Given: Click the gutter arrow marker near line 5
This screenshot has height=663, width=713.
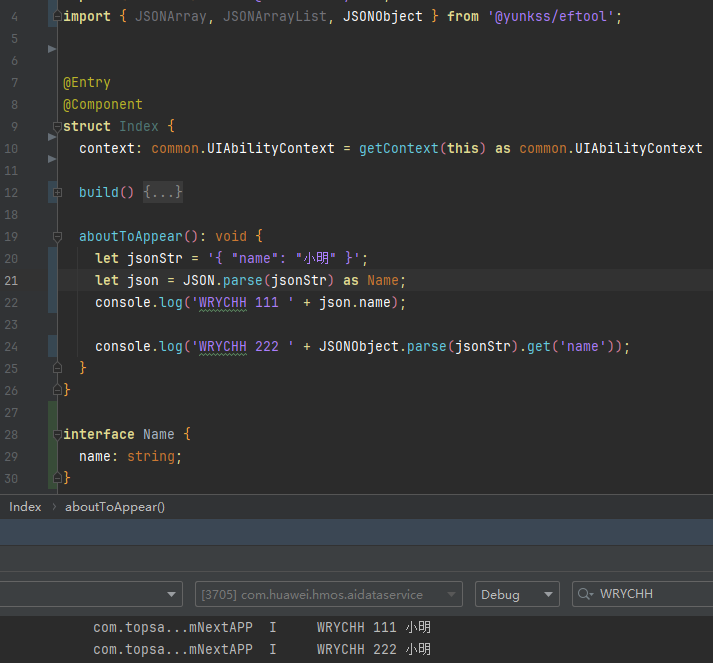Looking at the screenshot, I should [x=52, y=49].
